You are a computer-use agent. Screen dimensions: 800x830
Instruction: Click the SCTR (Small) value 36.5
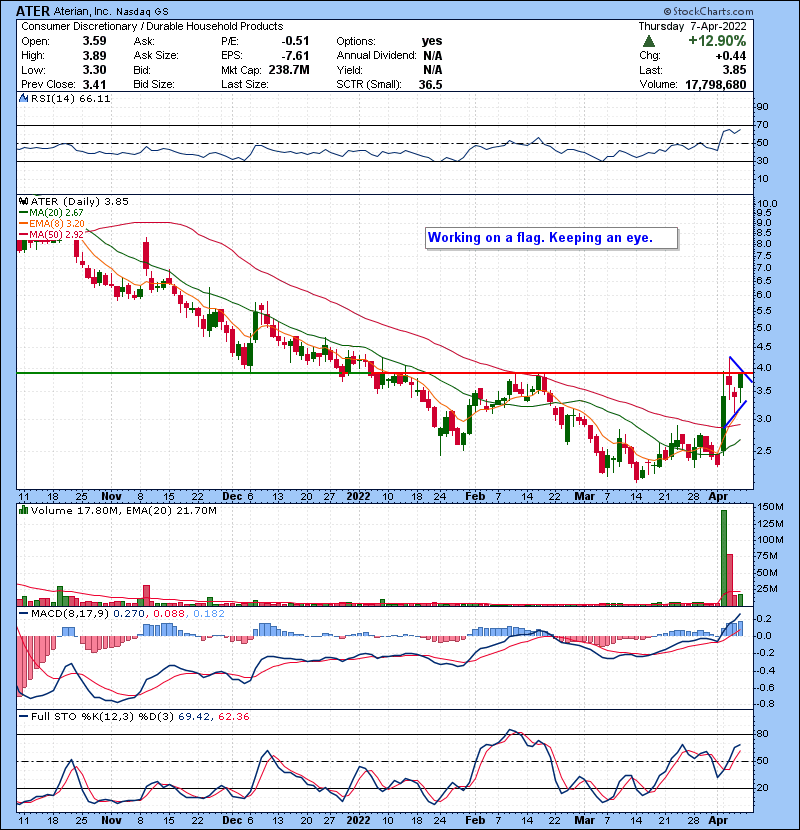point(430,85)
